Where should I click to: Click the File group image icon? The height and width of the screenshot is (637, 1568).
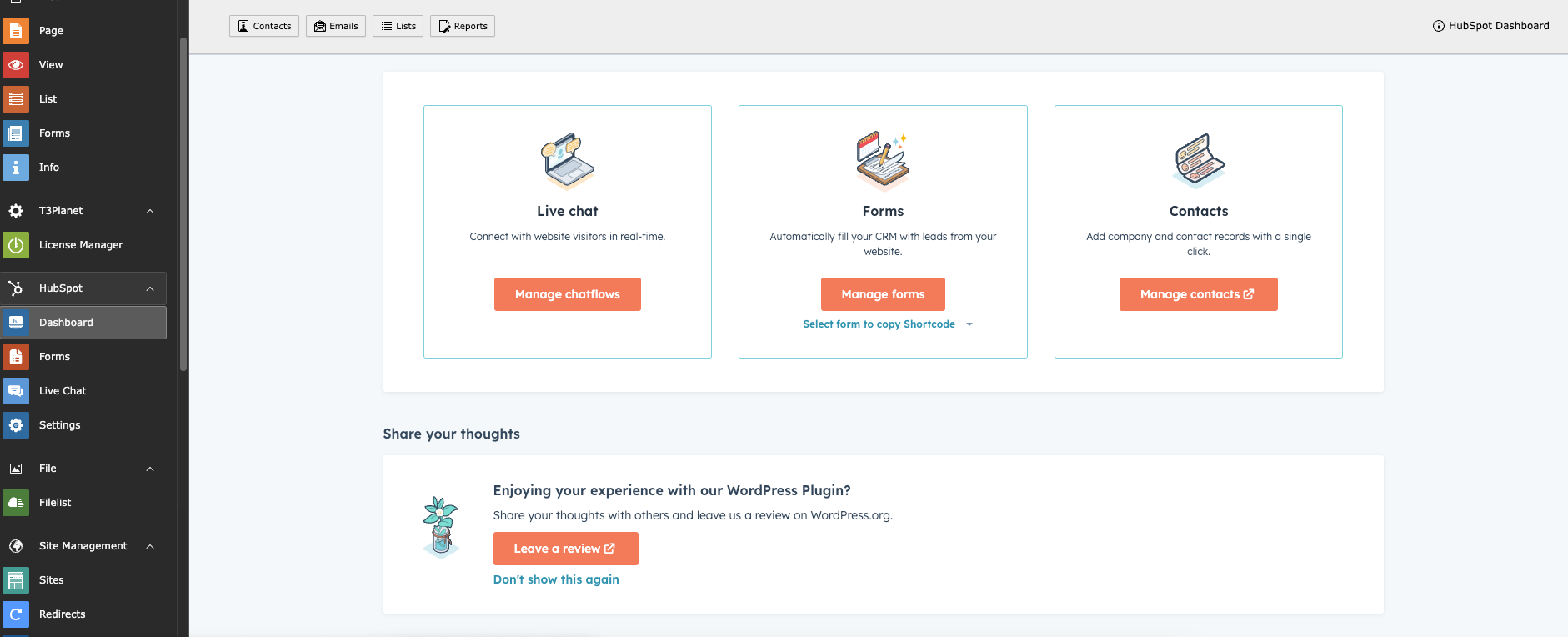[16, 469]
